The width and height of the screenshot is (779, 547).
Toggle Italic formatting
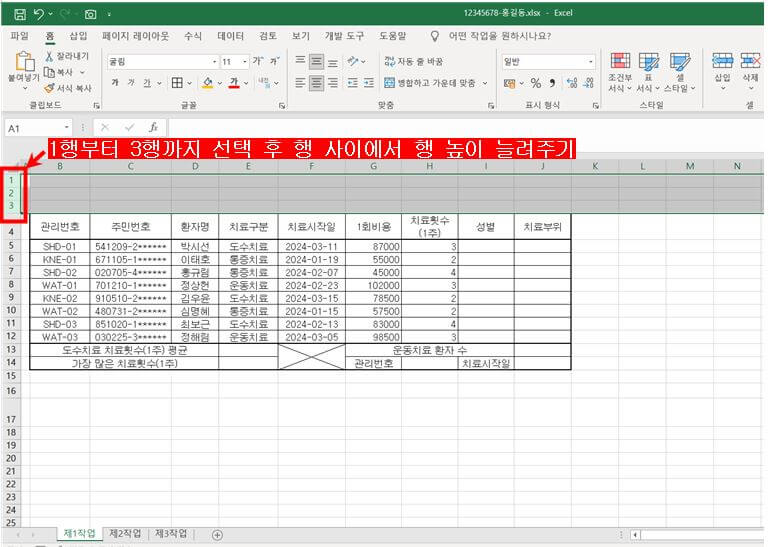[x=131, y=82]
